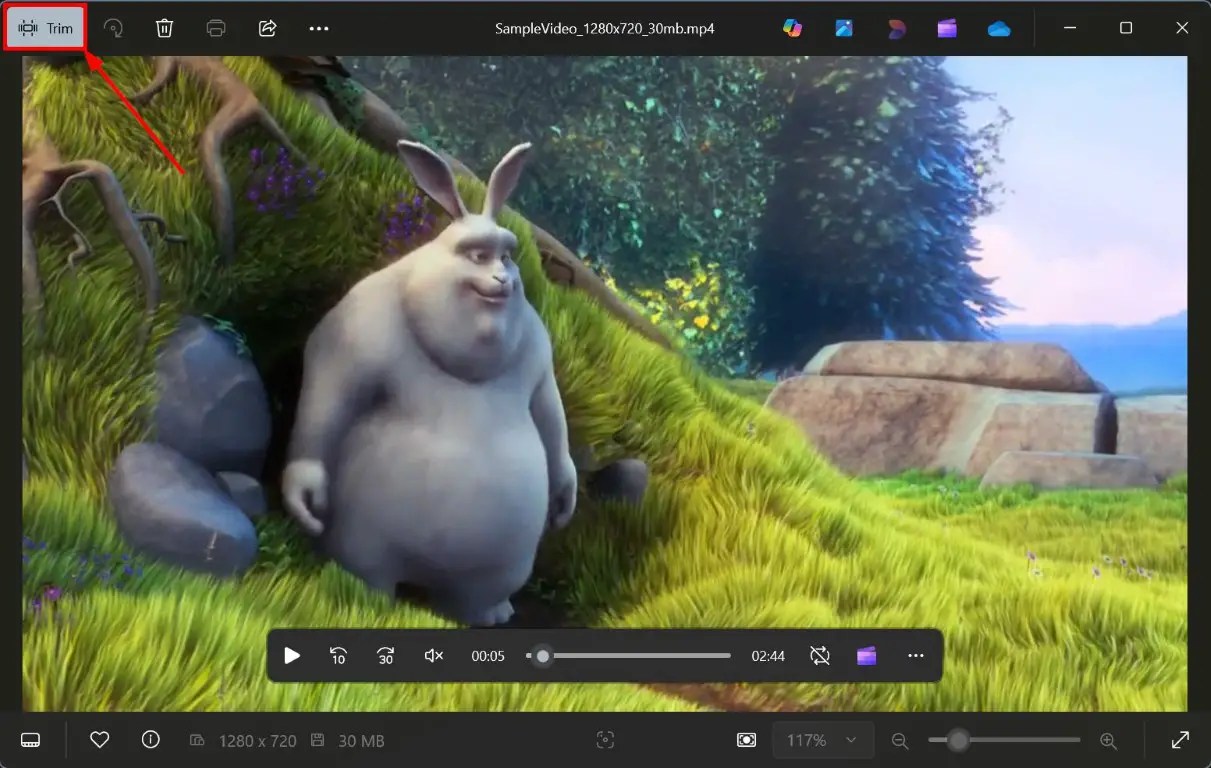Minimize the Photos window
The image size is (1211, 768).
pyautogui.click(x=1069, y=28)
